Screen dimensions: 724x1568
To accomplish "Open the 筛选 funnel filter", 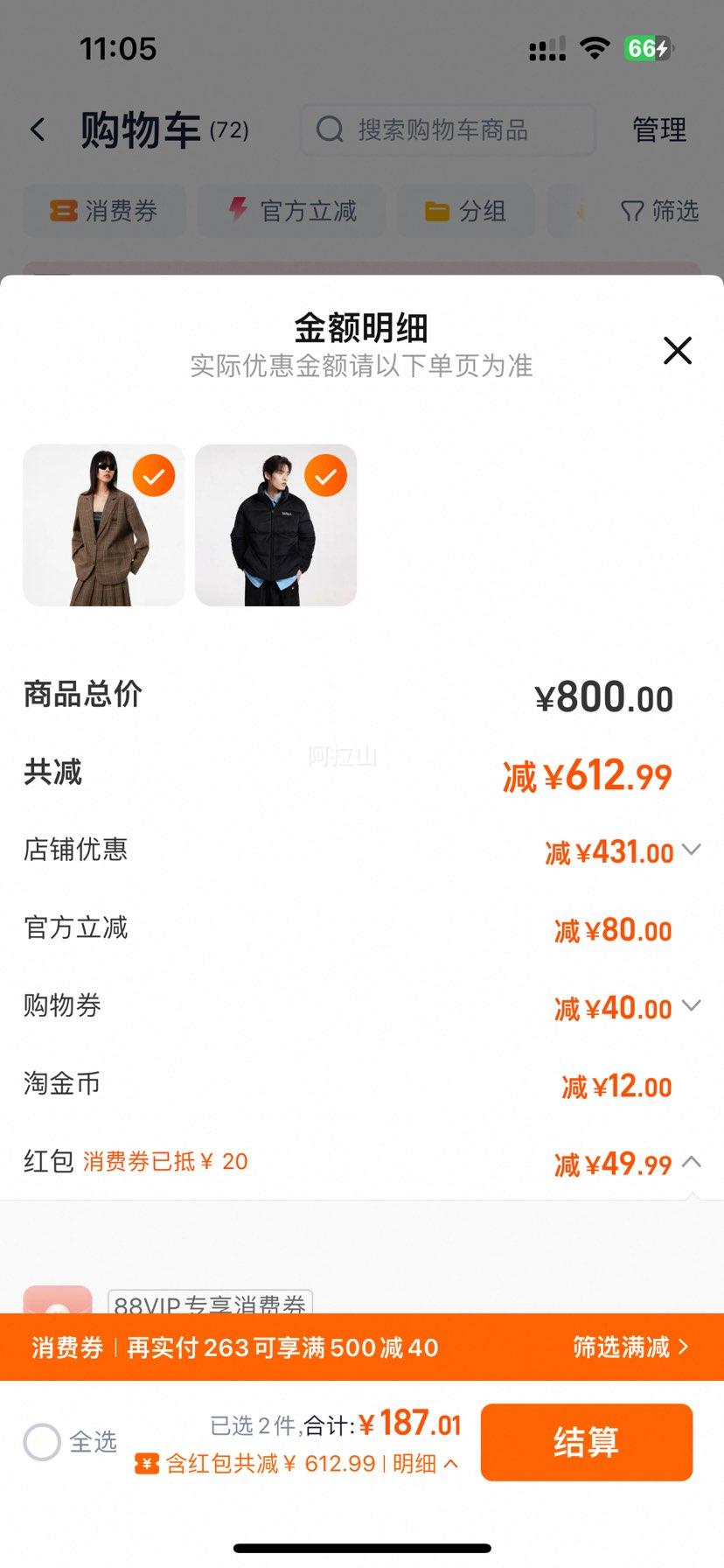I will coord(659,211).
